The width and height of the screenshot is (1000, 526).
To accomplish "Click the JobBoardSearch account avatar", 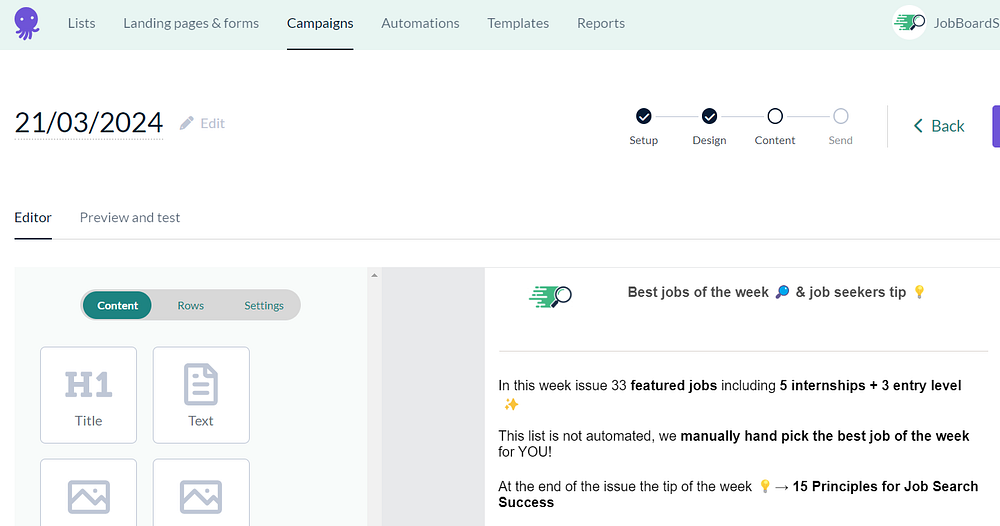I will [909, 23].
